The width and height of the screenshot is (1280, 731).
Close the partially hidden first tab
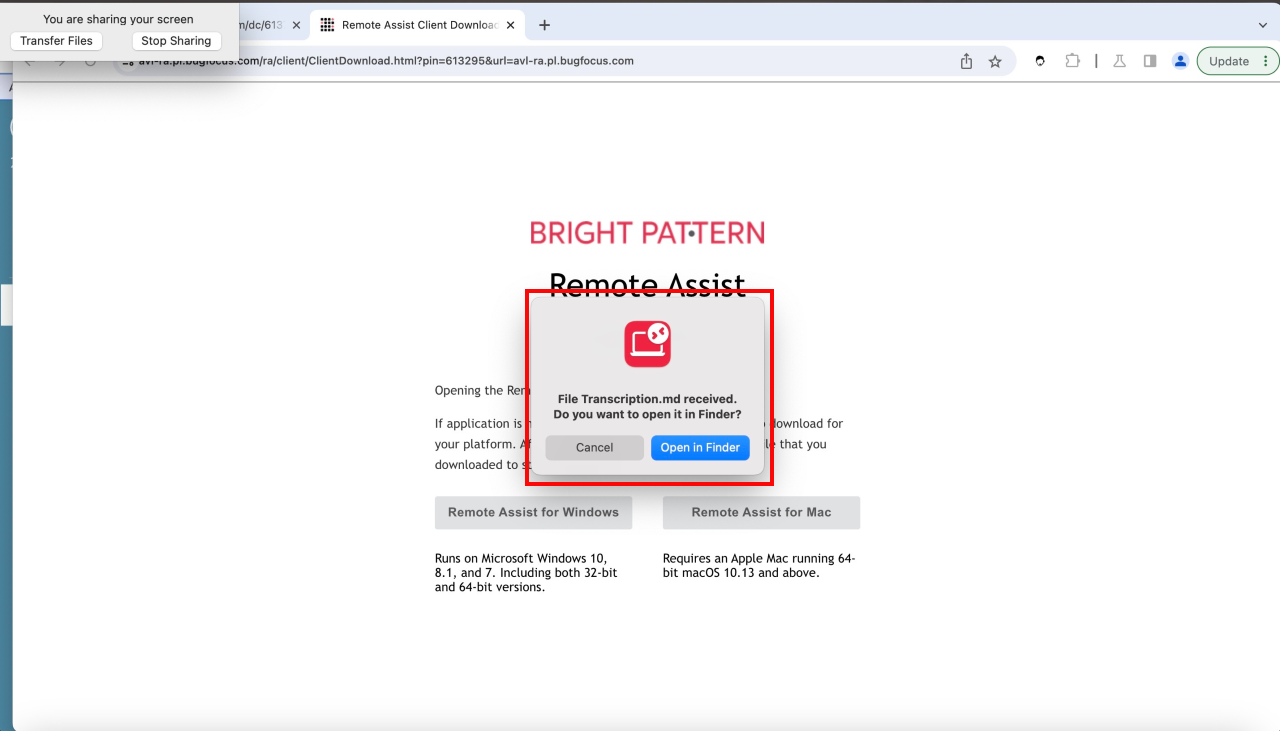(x=296, y=25)
